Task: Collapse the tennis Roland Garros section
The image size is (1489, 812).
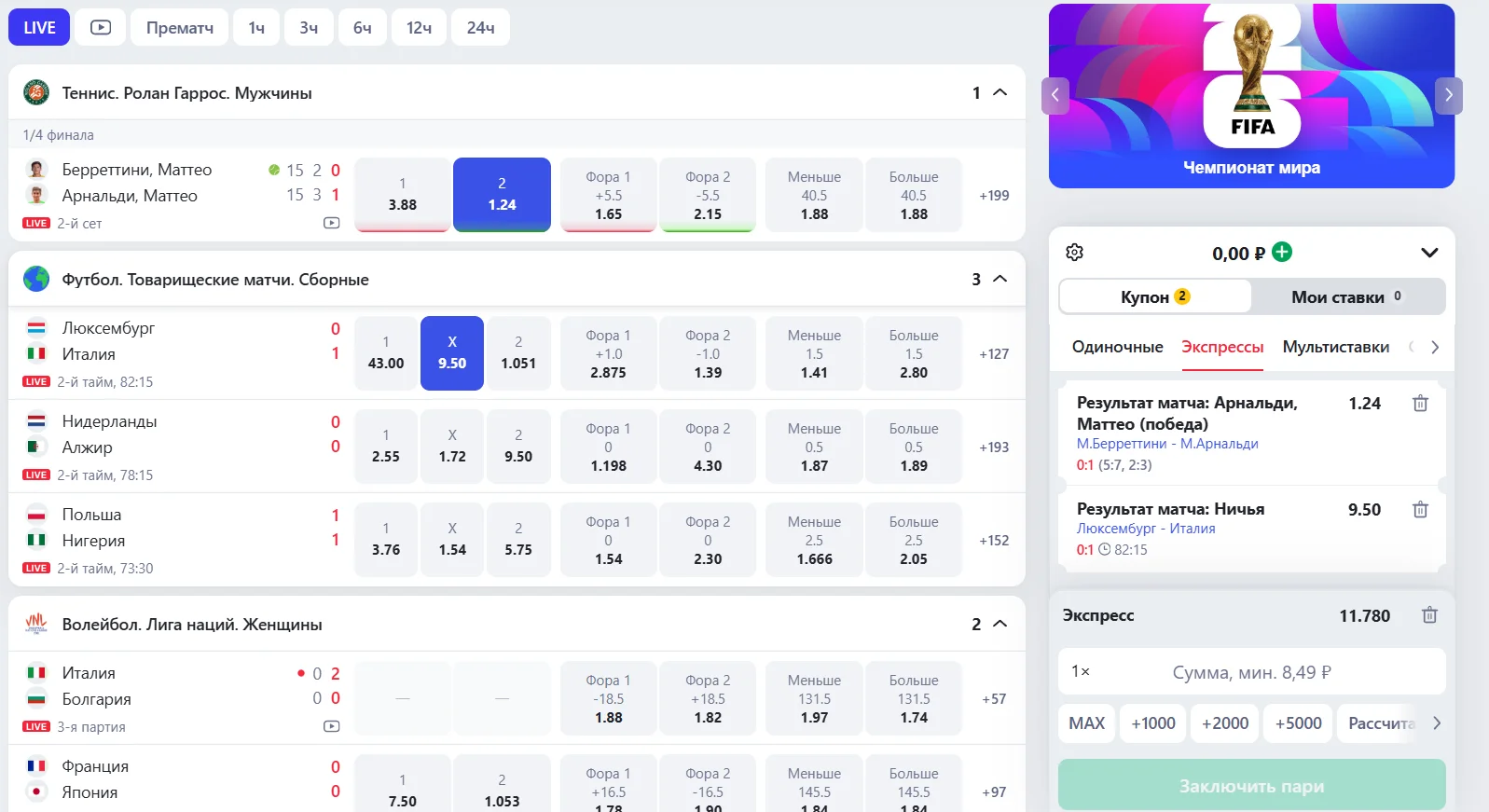Action: [x=1000, y=92]
